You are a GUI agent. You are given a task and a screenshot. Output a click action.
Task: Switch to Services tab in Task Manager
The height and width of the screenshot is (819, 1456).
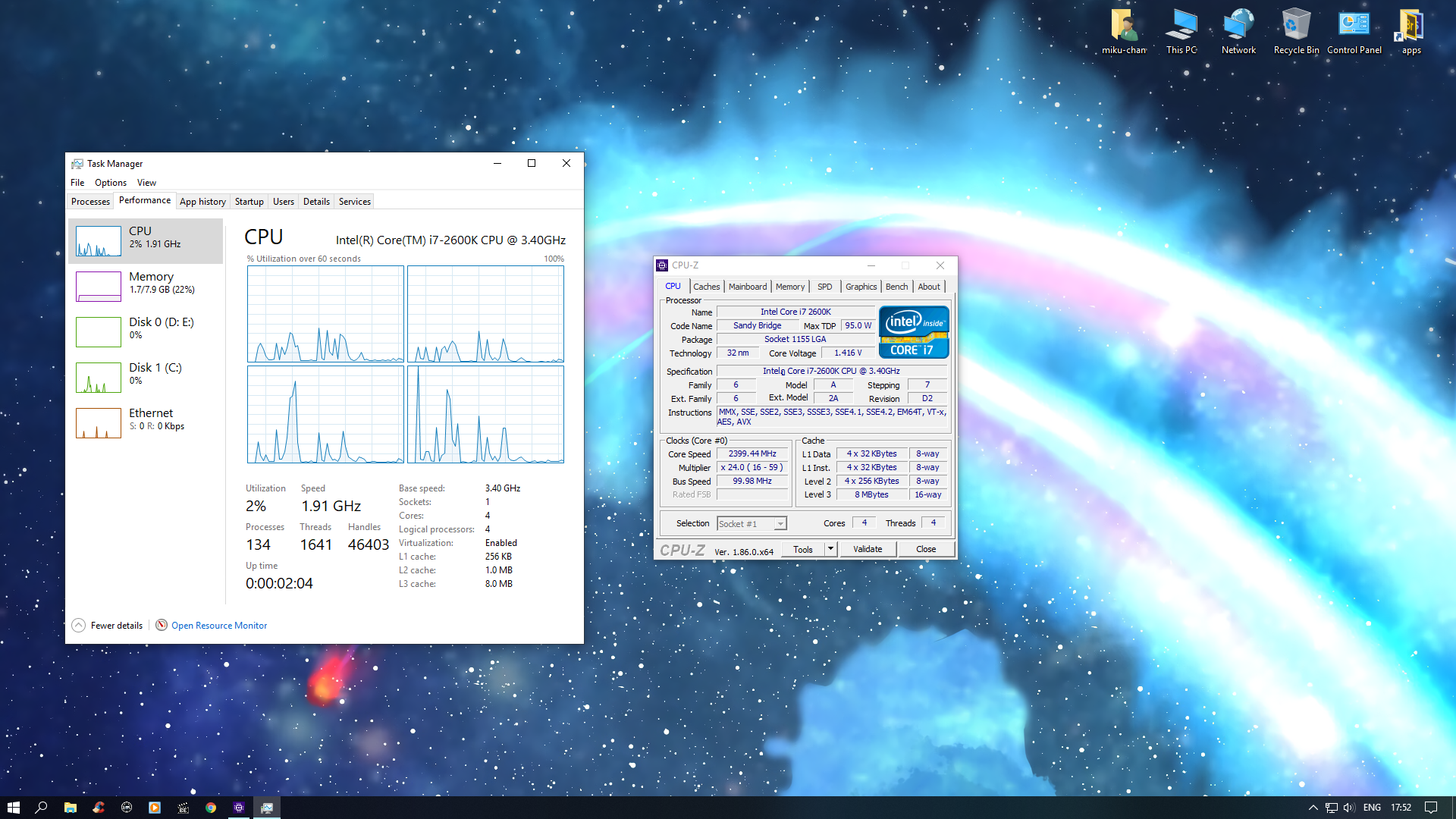pos(355,202)
